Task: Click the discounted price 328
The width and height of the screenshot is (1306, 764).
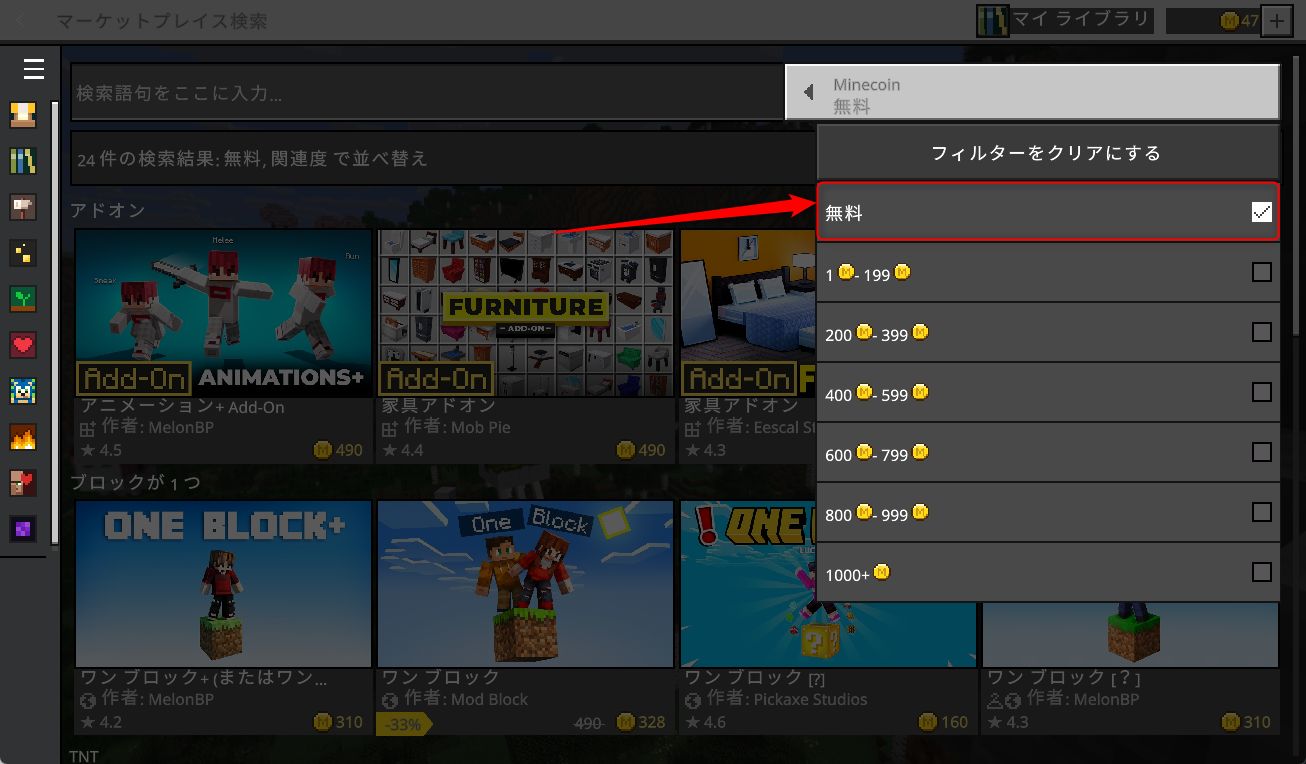Action: (641, 722)
